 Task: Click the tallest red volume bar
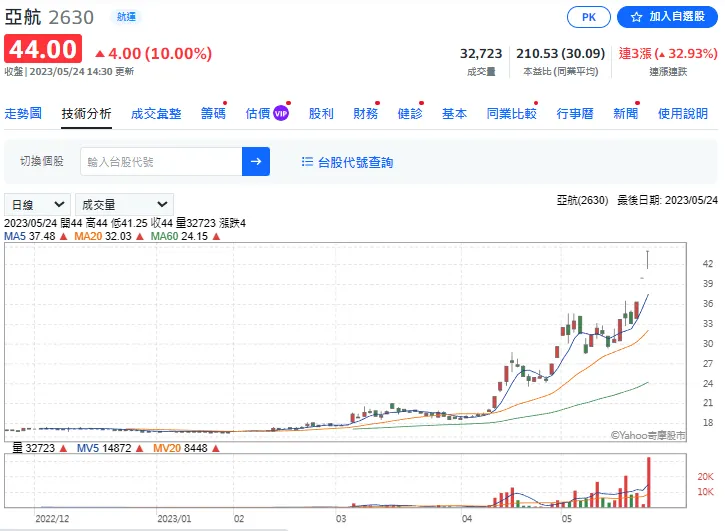pyautogui.click(x=649, y=482)
